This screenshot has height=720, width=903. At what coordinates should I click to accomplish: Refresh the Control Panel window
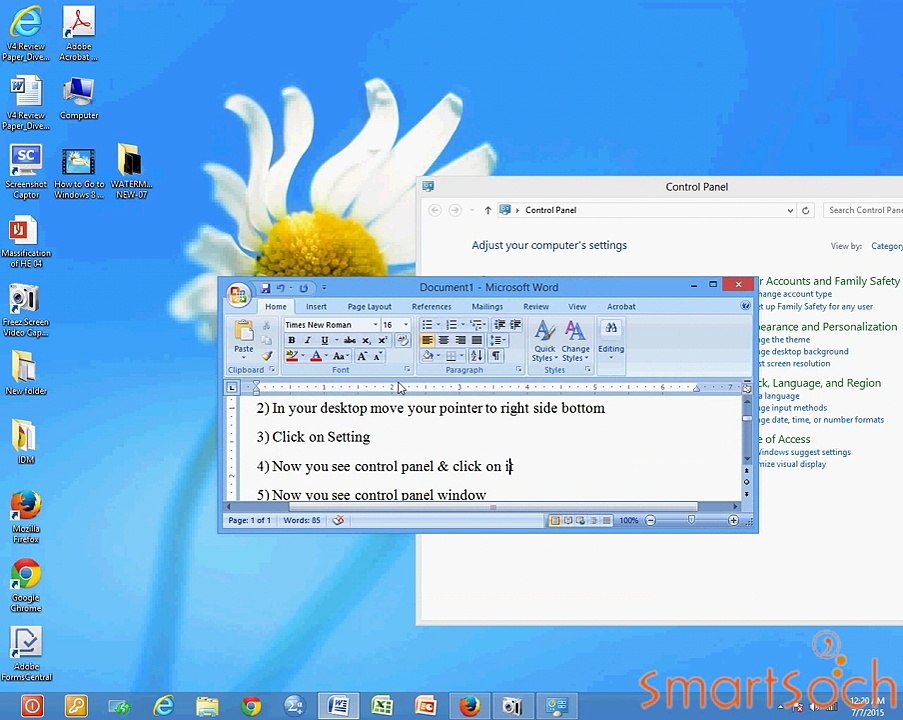[806, 210]
